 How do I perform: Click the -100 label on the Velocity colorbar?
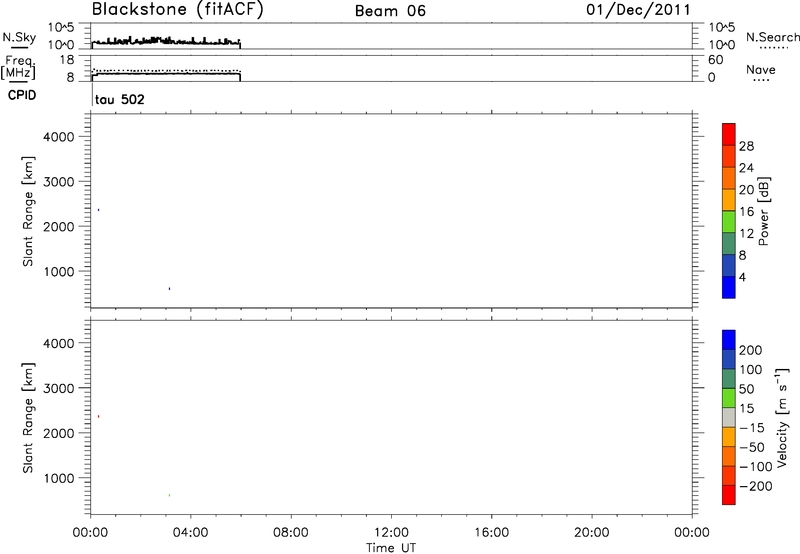[756, 467]
